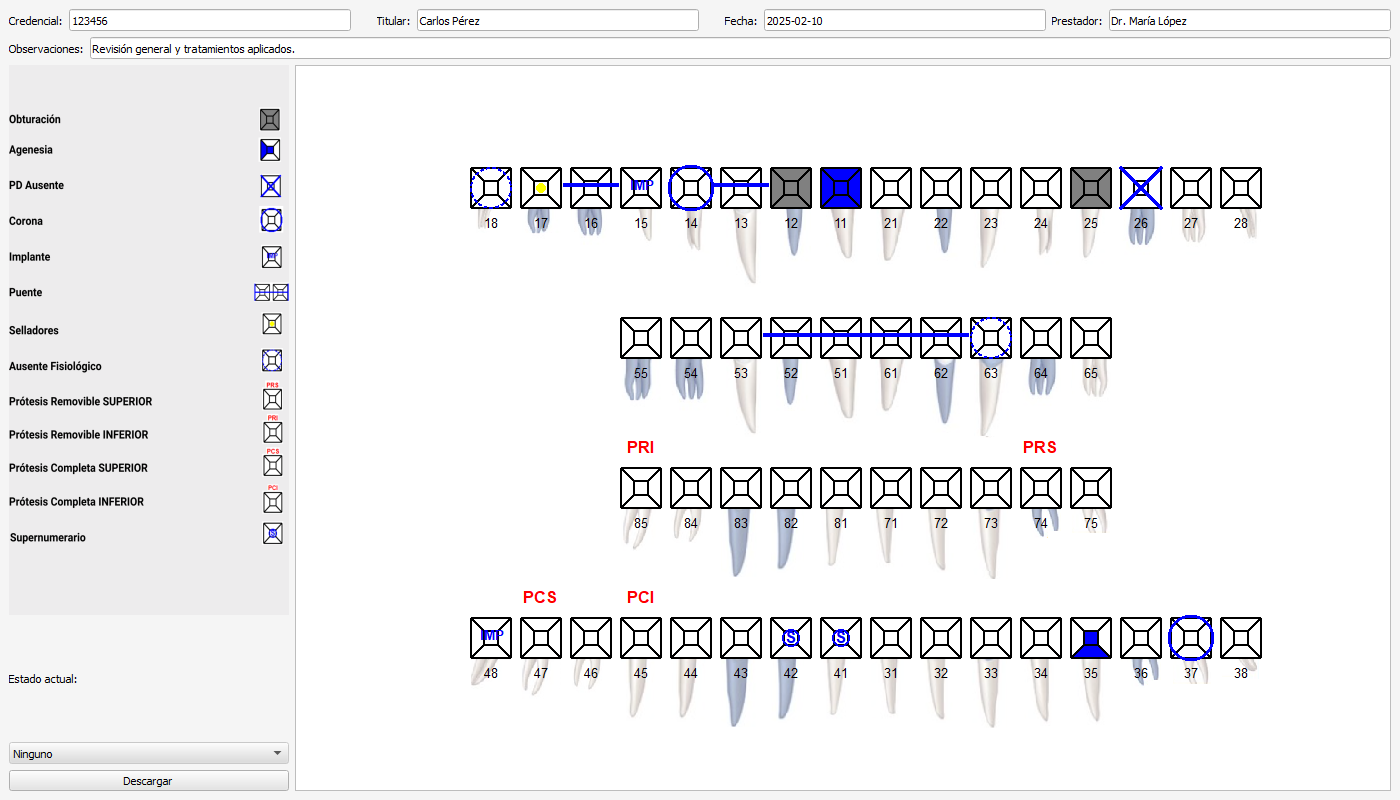
Task: Click tooth 65 box
Action: (x=1091, y=338)
